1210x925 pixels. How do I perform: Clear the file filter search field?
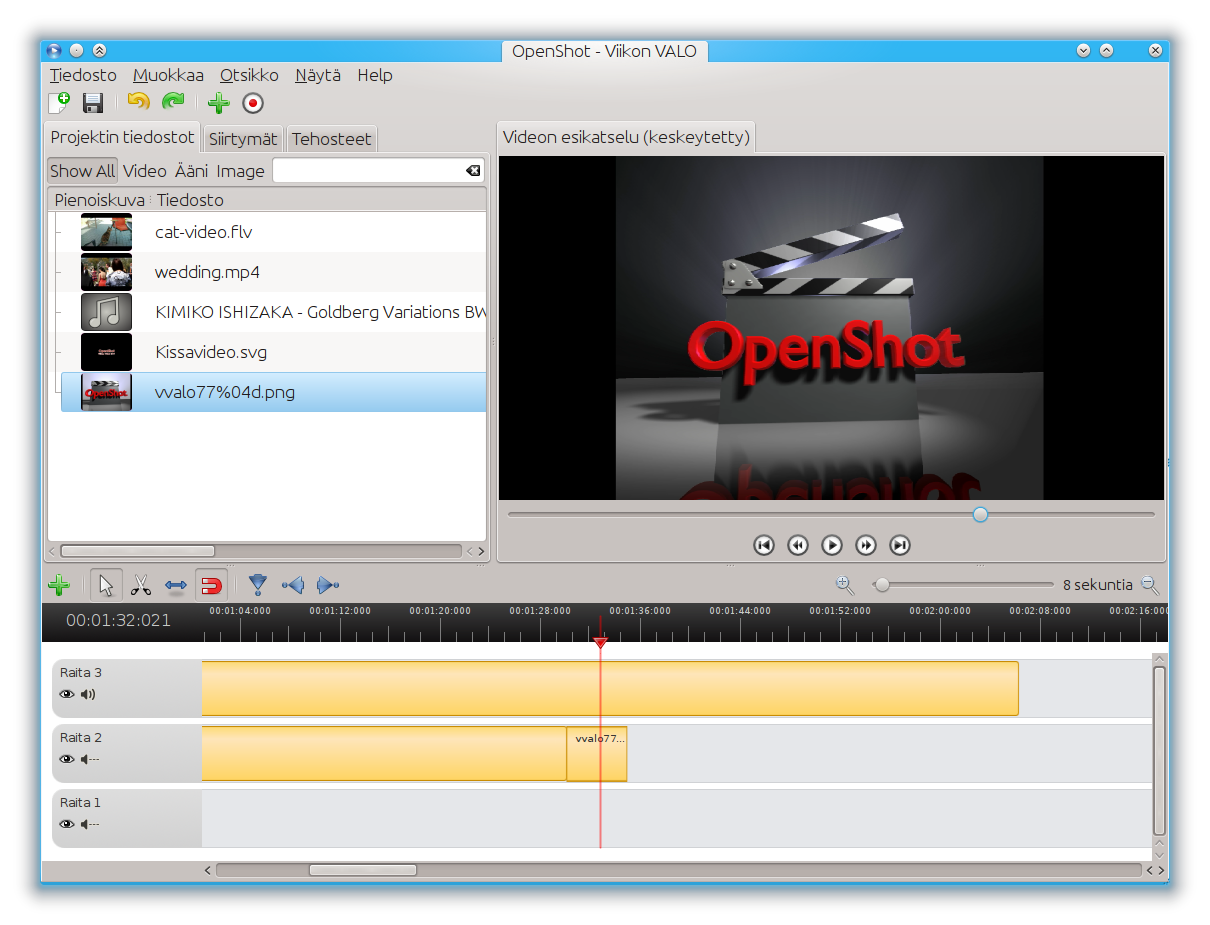[473, 171]
